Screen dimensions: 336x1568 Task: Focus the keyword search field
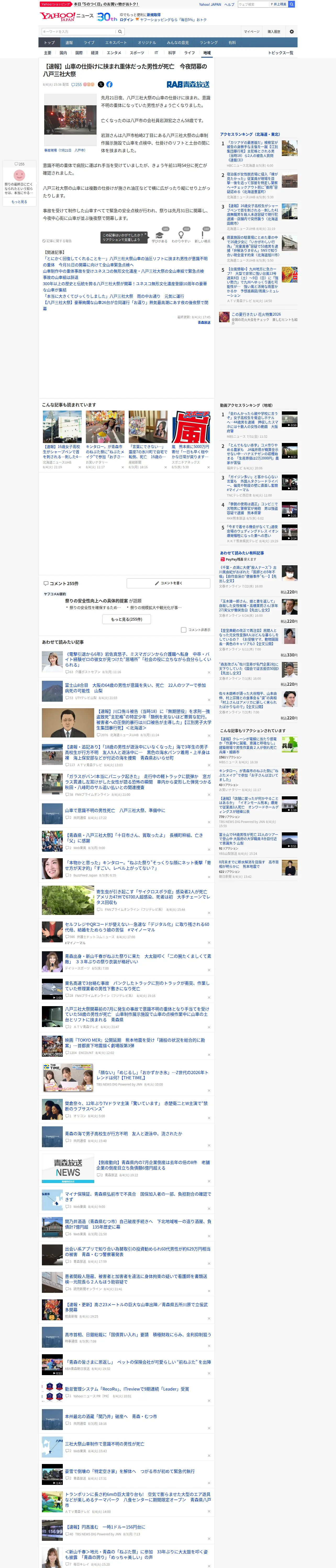click(79, 32)
